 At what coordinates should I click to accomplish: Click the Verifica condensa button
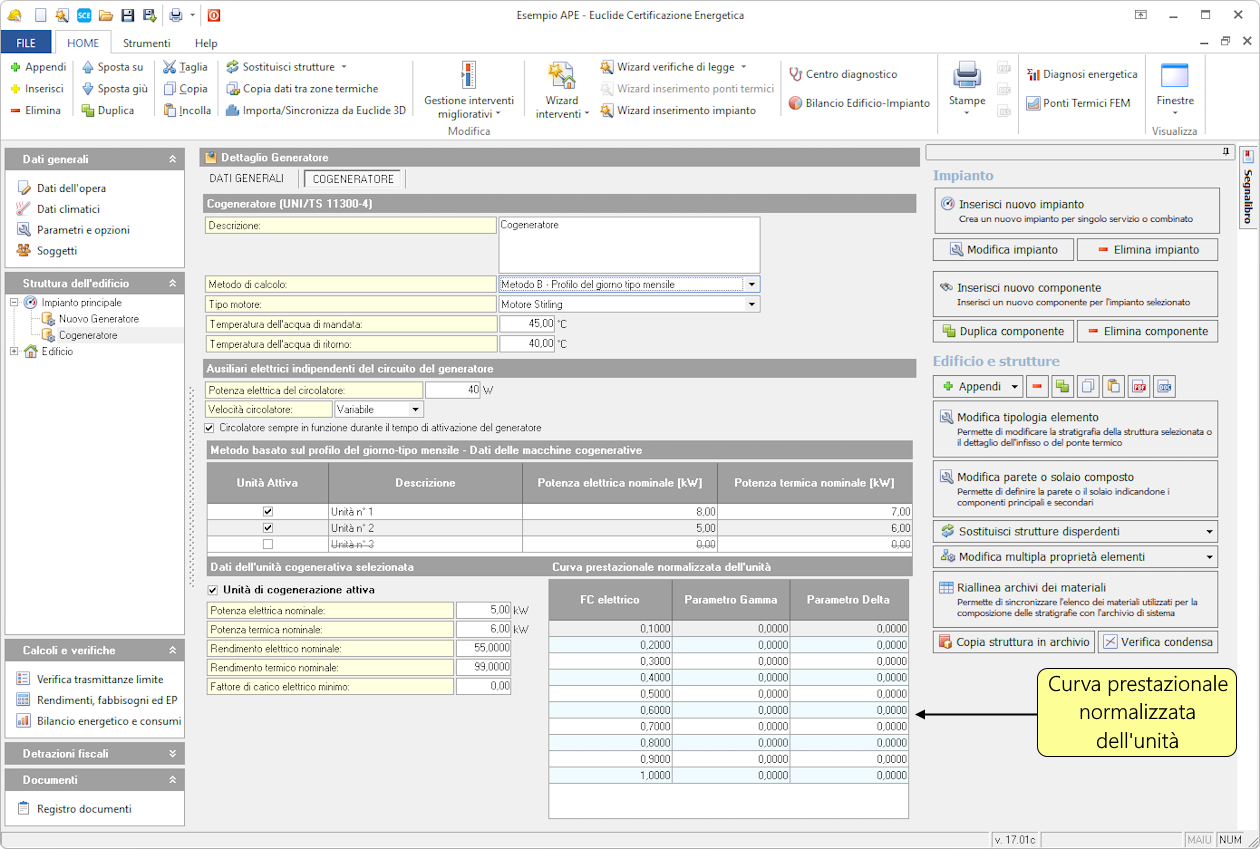(x=1158, y=642)
